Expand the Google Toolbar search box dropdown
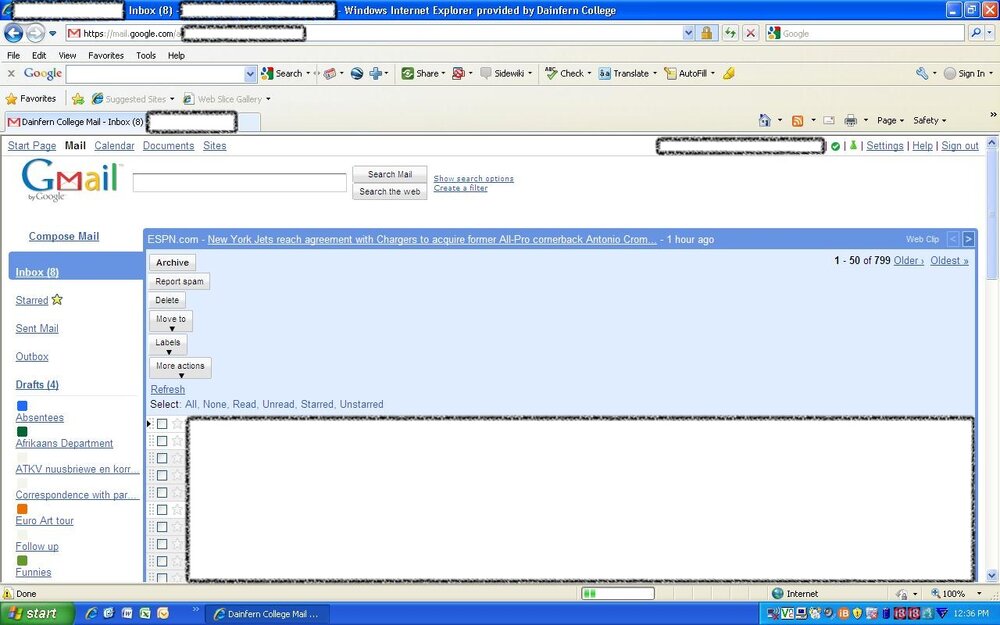 [250, 74]
